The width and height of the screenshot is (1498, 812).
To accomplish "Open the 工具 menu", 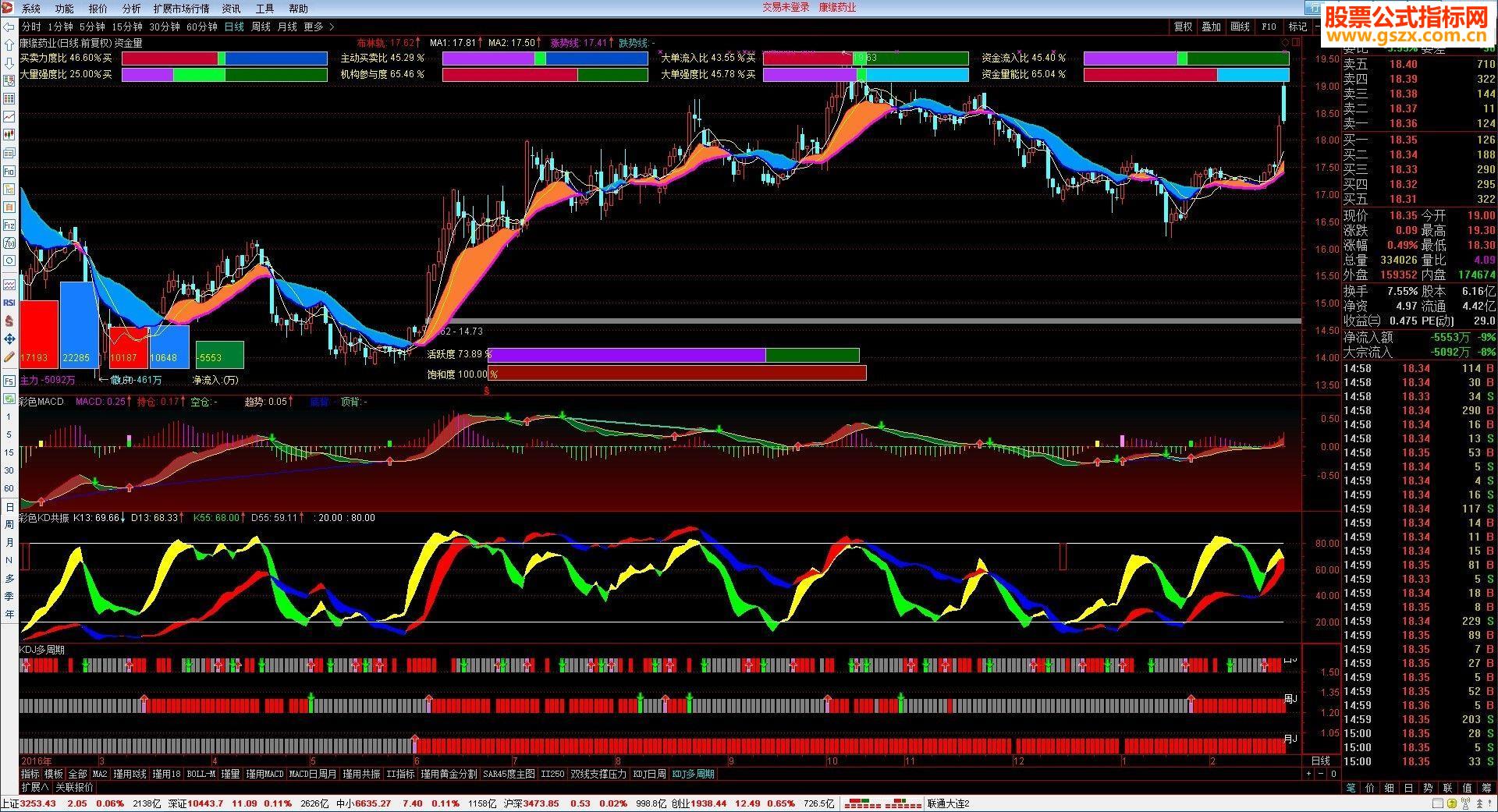I will [264, 9].
